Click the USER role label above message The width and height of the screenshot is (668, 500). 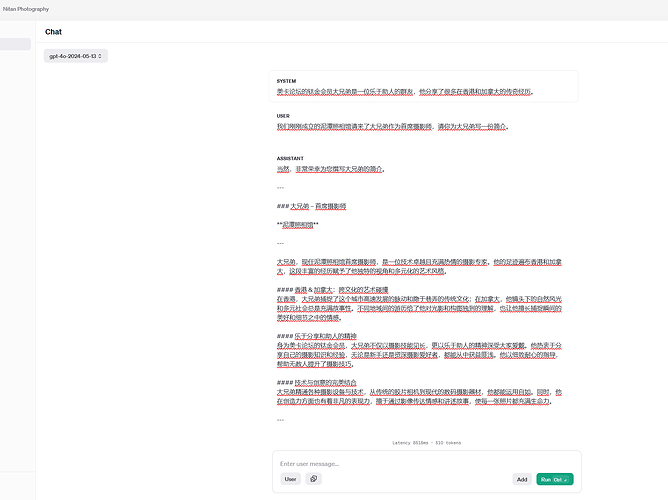pos(283,116)
